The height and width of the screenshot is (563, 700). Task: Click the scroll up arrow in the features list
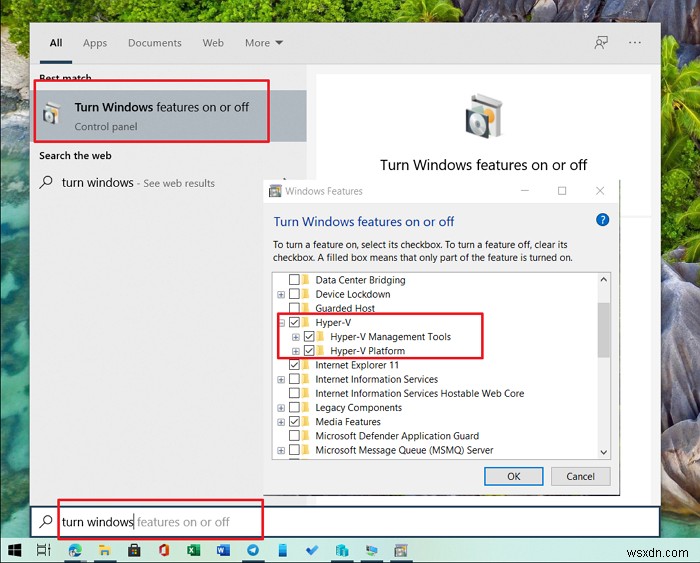604,279
